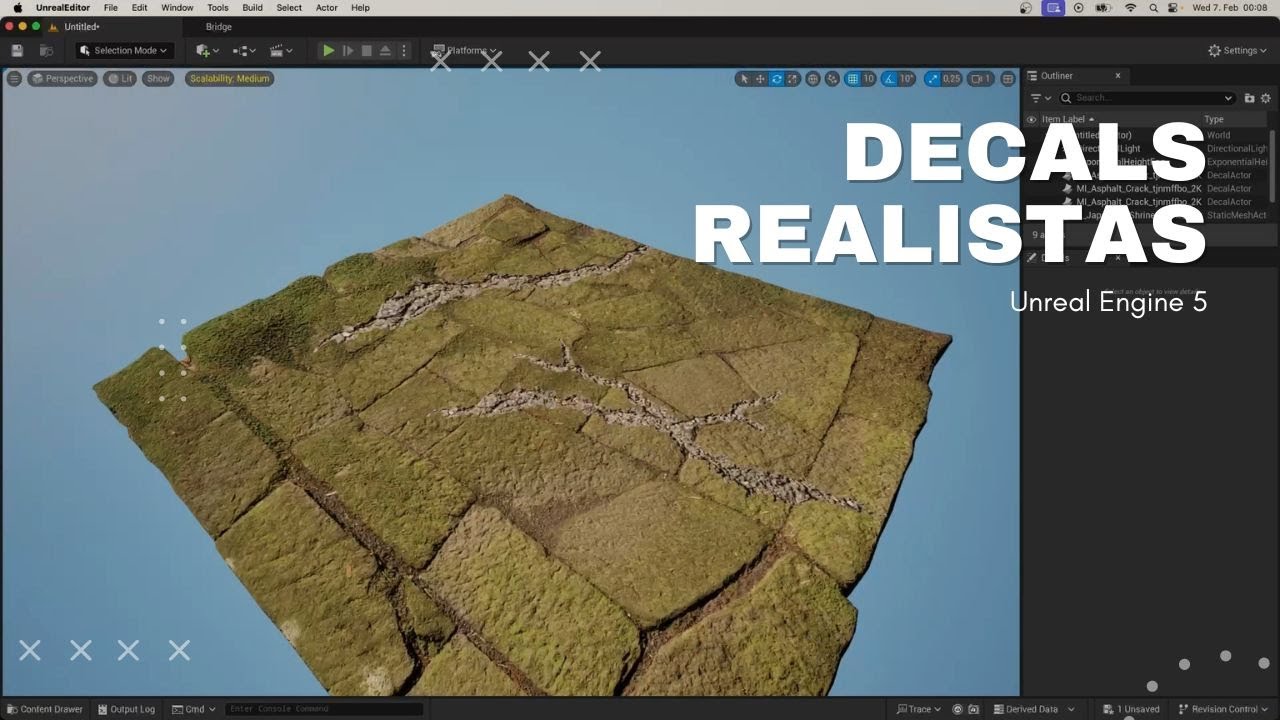Open the Content Drawer
Viewport: 1280px width, 720px height.
click(45, 709)
